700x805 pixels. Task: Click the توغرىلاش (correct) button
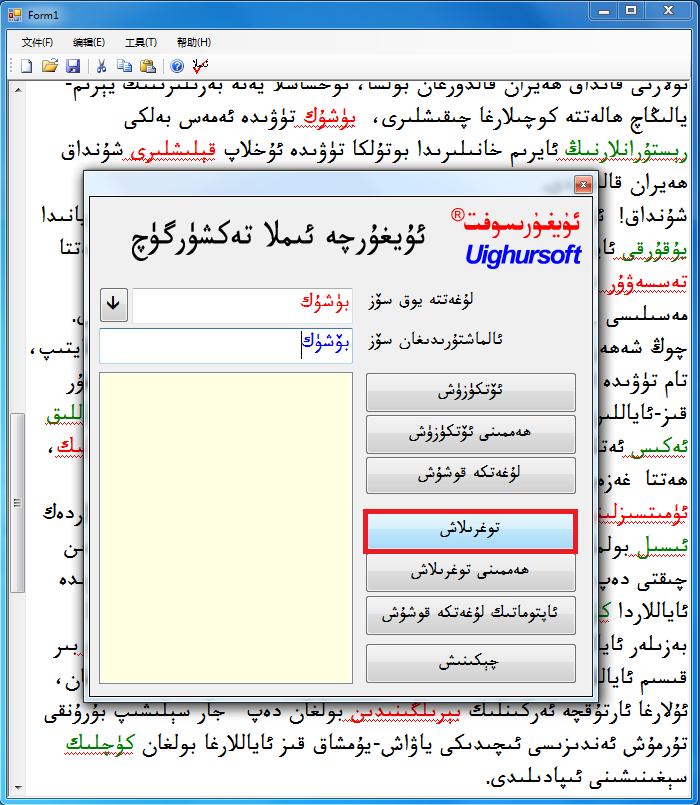pyautogui.click(x=470, y=531)
